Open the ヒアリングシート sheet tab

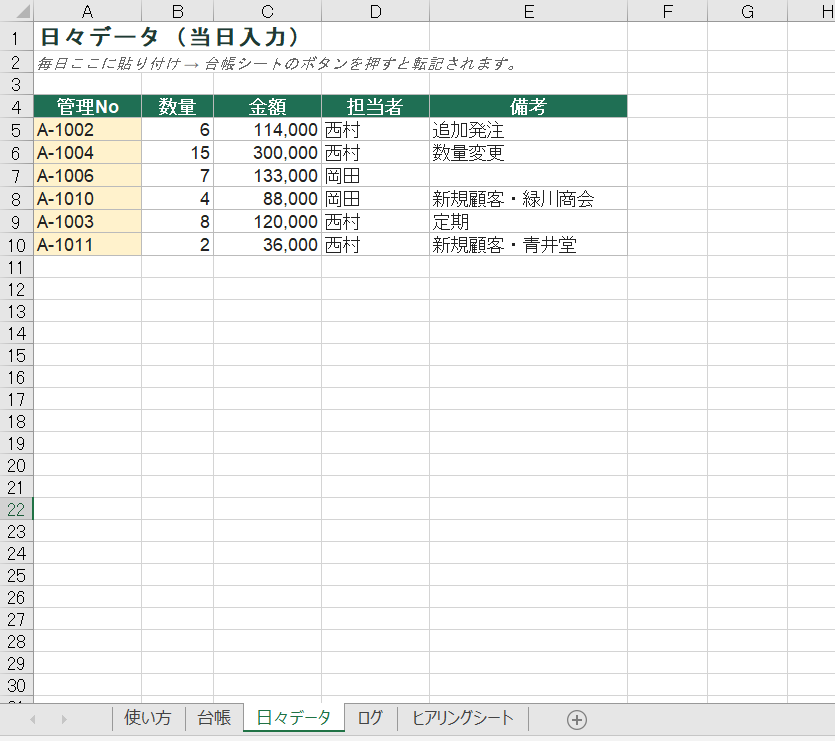463,718
